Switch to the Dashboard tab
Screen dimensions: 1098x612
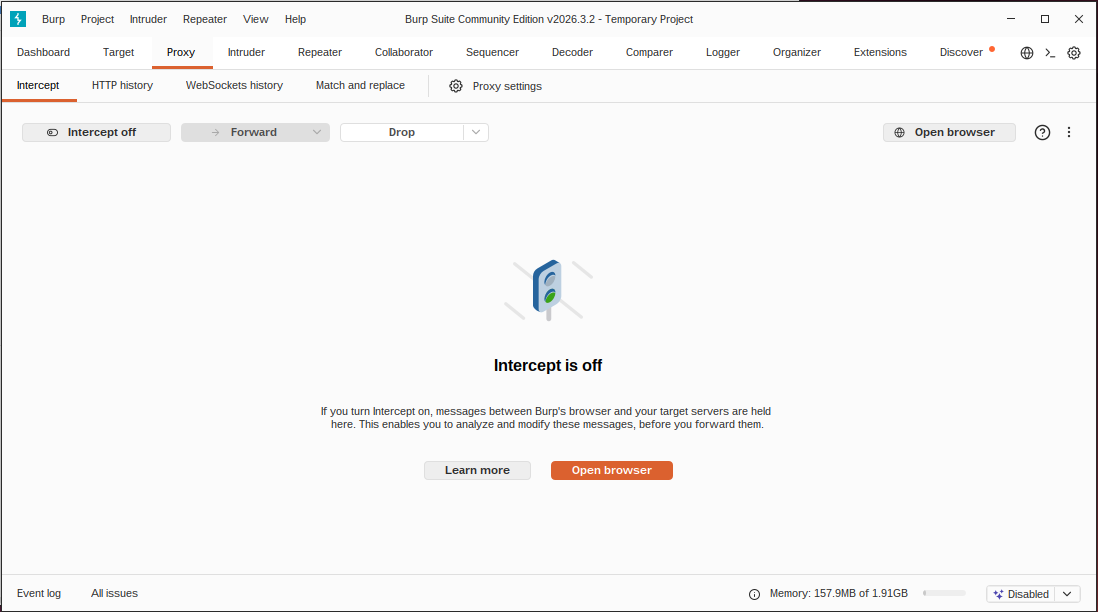[x=43, y=53]
